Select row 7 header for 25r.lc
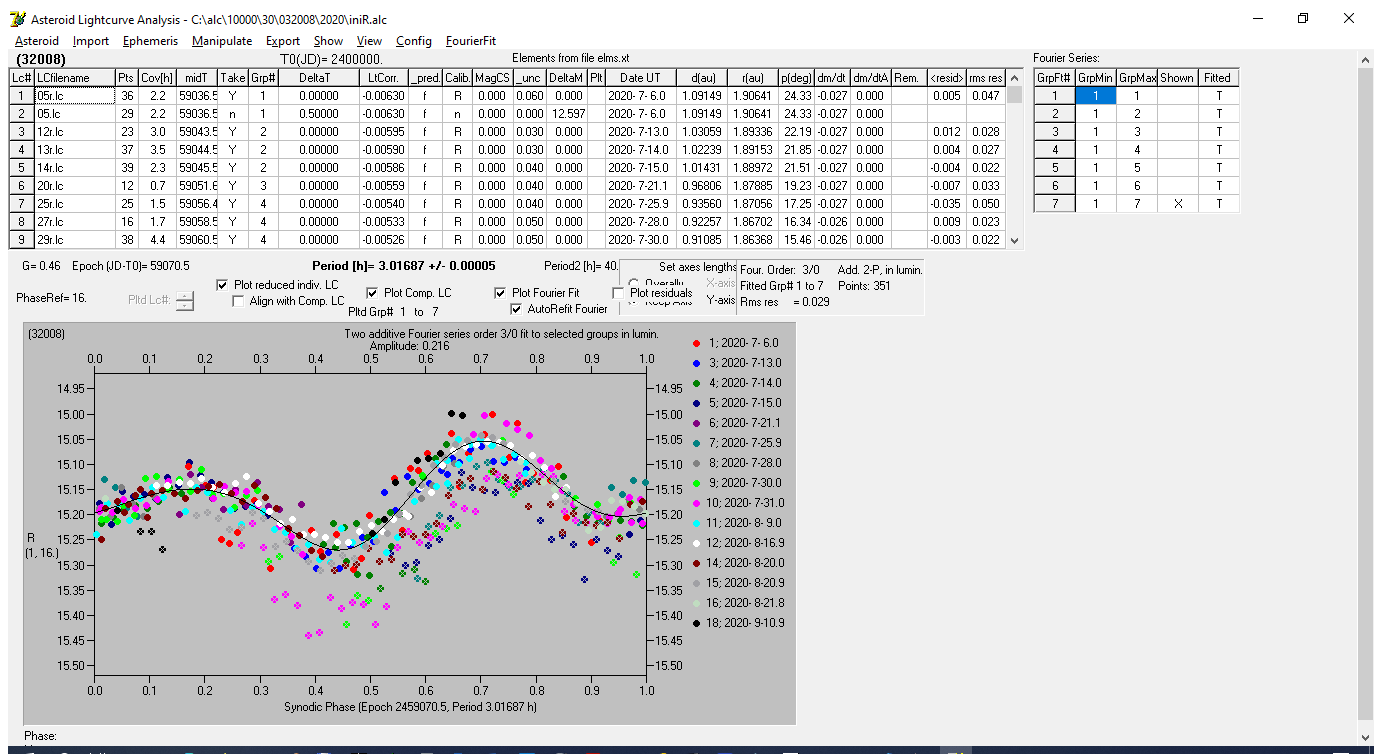 coord(22,204)
